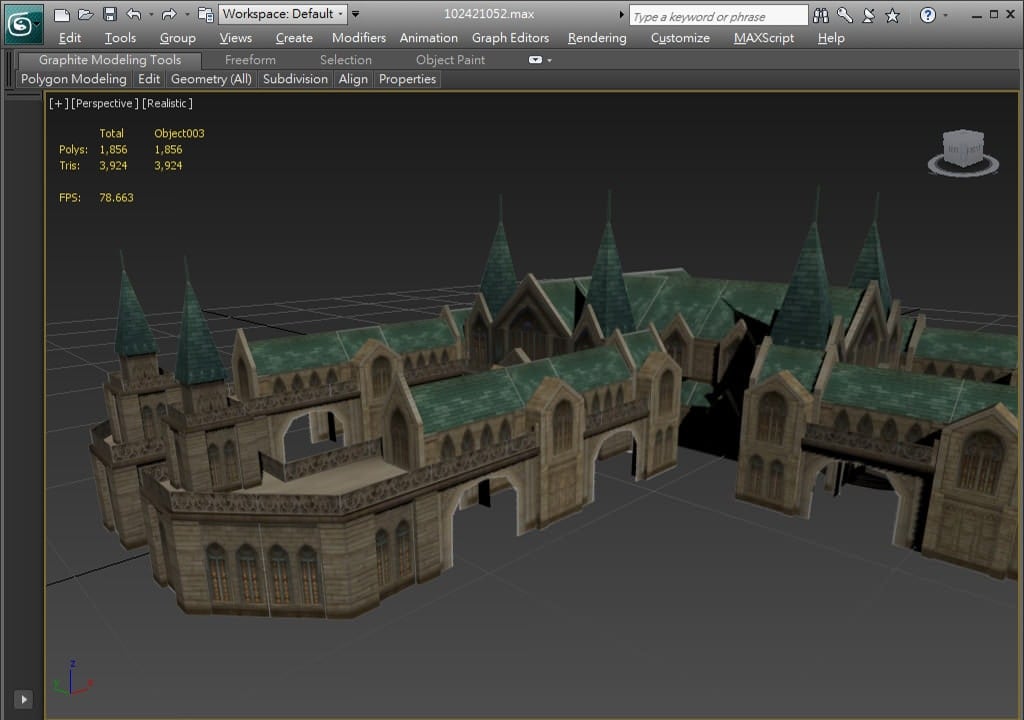Viewport: 1024px width, 720px height.
Task: Click the Open File folder icon
Action: tap(86, 15)
